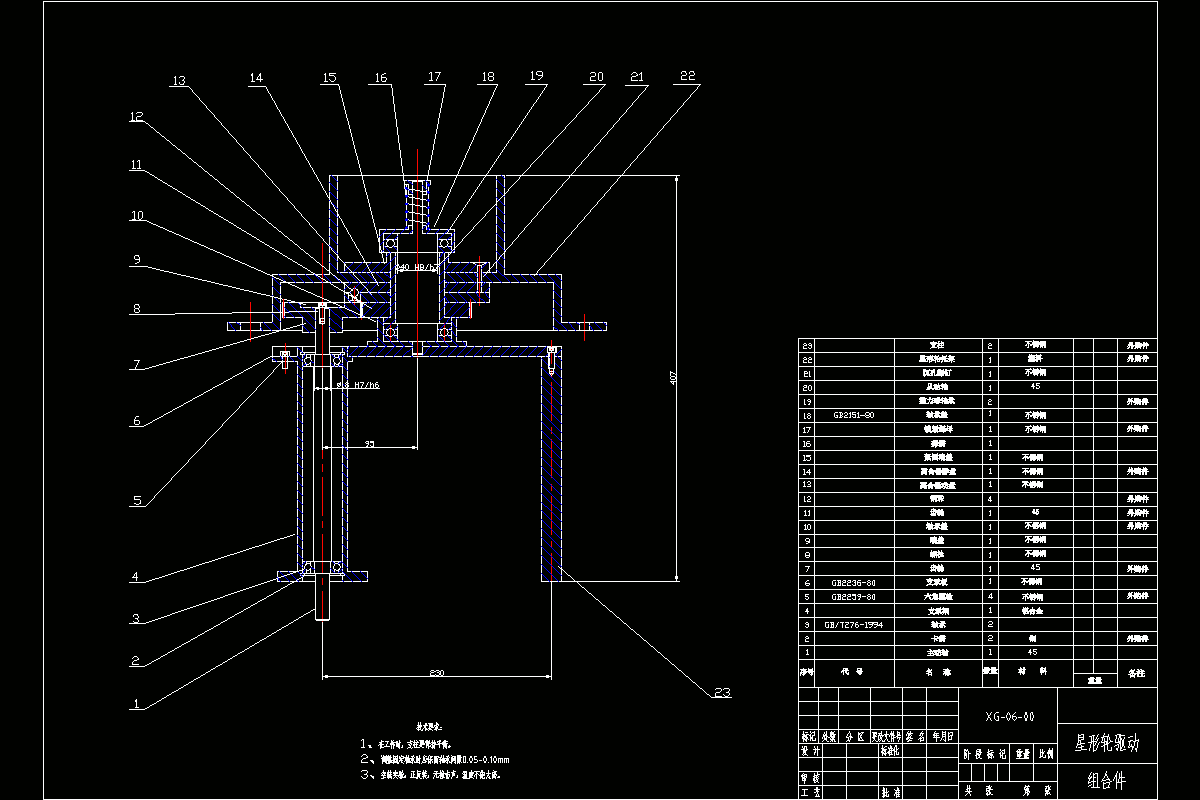Click the part callout number 19
Image resolution: width=1200 pixels, height=800 pixels.
coord(536,76)
